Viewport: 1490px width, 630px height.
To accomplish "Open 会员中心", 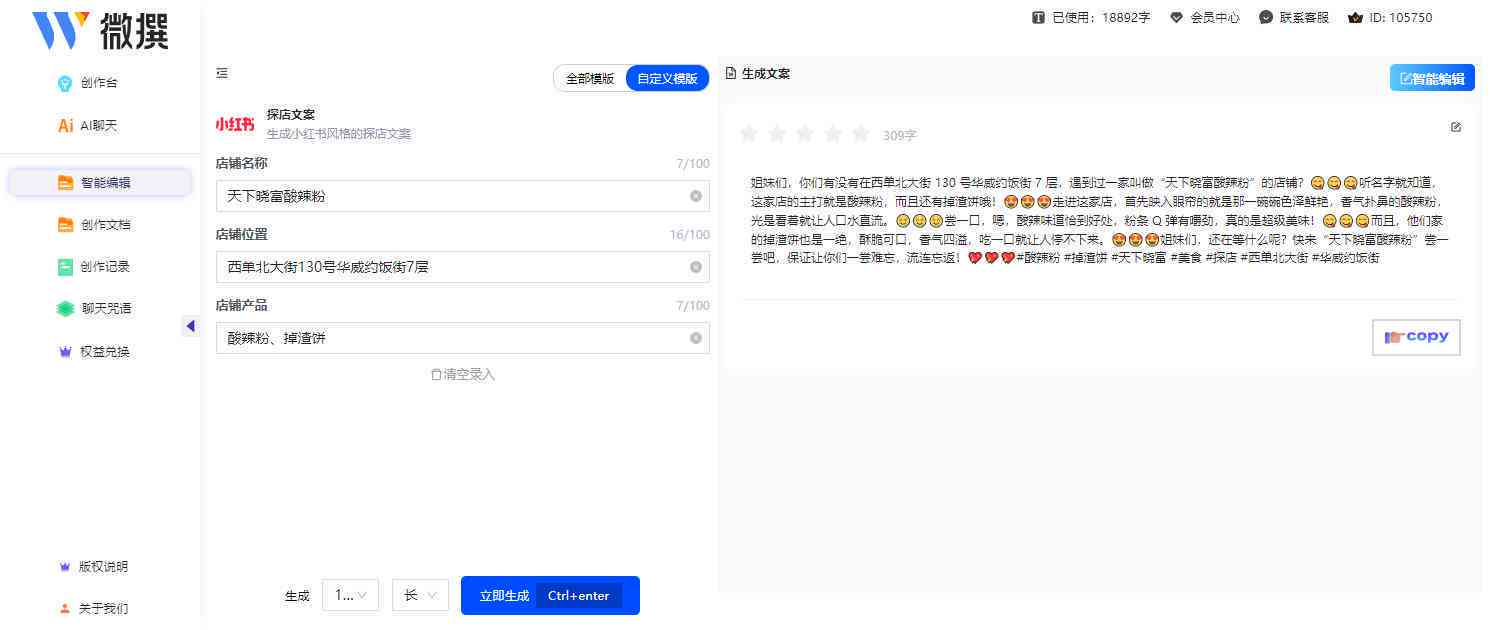I will click(1205, 17).
